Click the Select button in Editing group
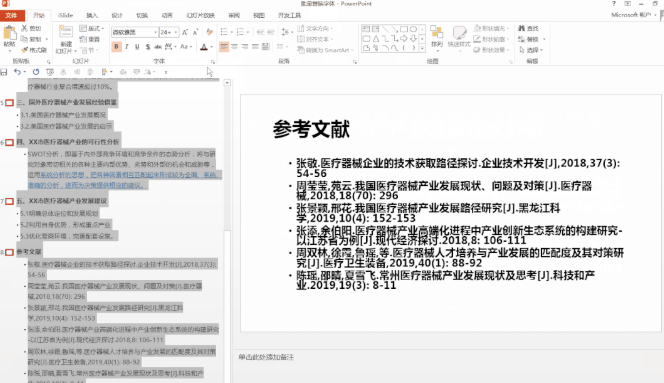 point(531,50)
